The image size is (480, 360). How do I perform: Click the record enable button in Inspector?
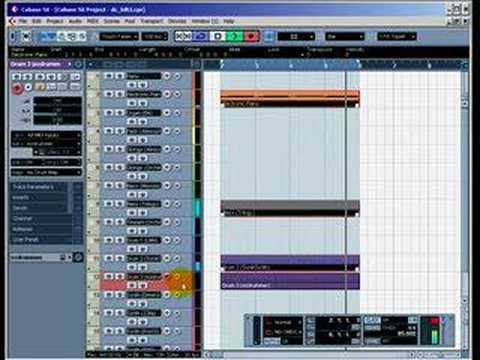[17, 88]
